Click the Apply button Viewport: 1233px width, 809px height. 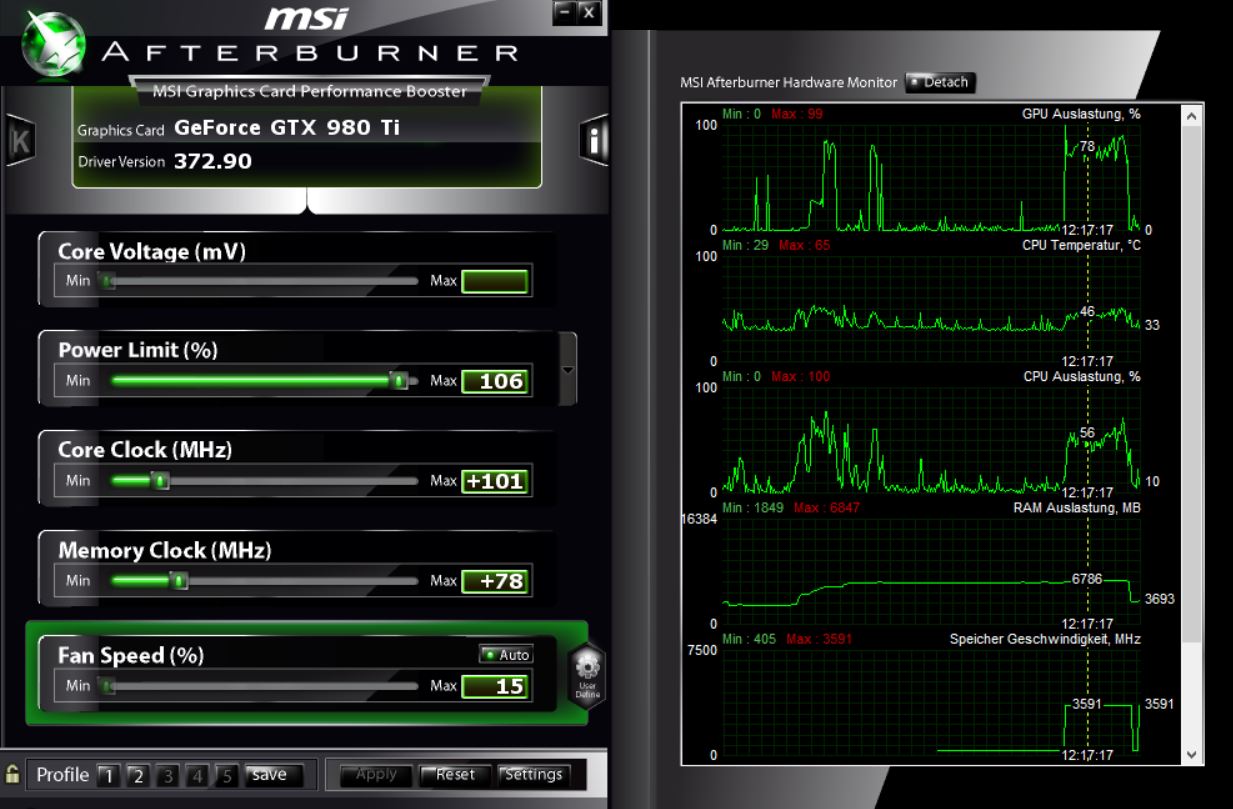pyautogui.click(x=376, y=774)
